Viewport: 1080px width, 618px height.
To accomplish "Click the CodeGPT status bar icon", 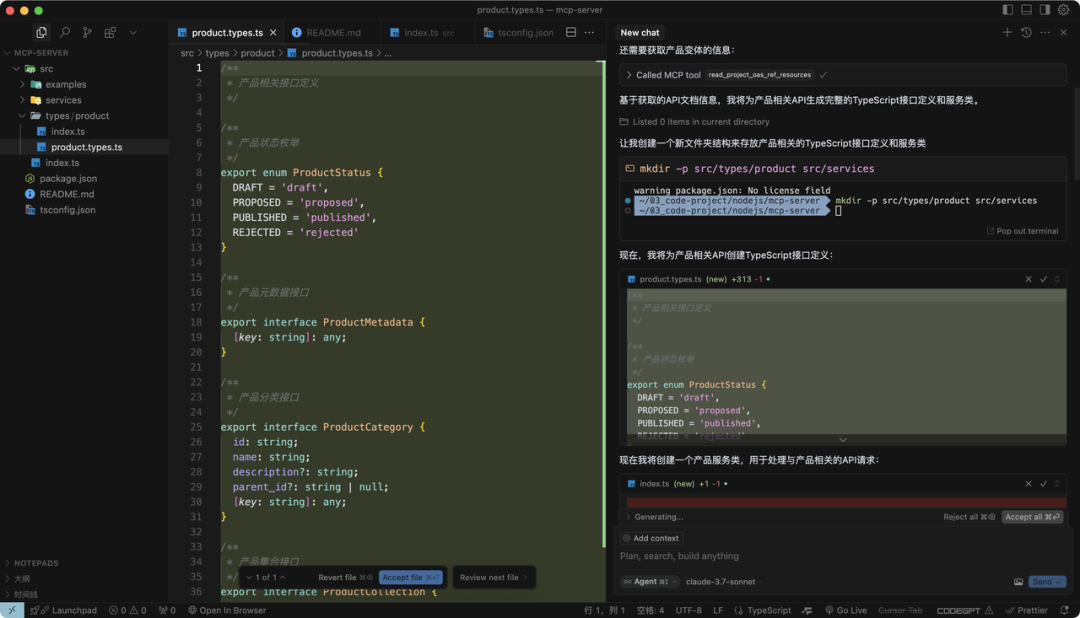I will tap(958, 609).
